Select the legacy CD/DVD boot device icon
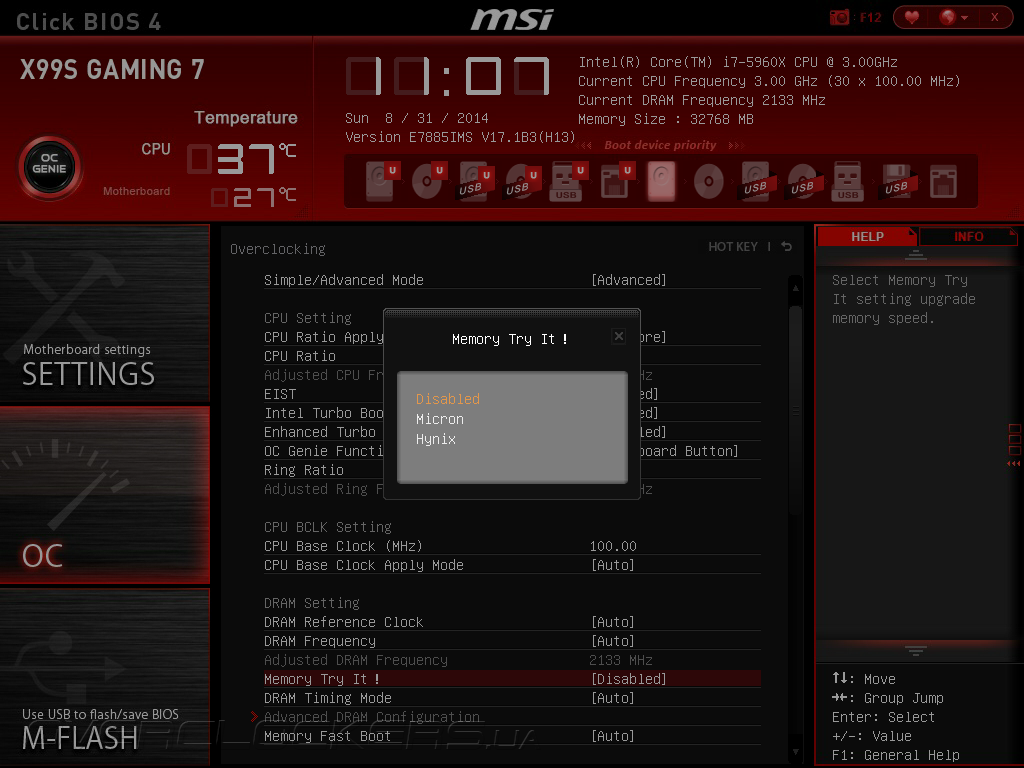The image size is (1024, 768). click(709, 181)
